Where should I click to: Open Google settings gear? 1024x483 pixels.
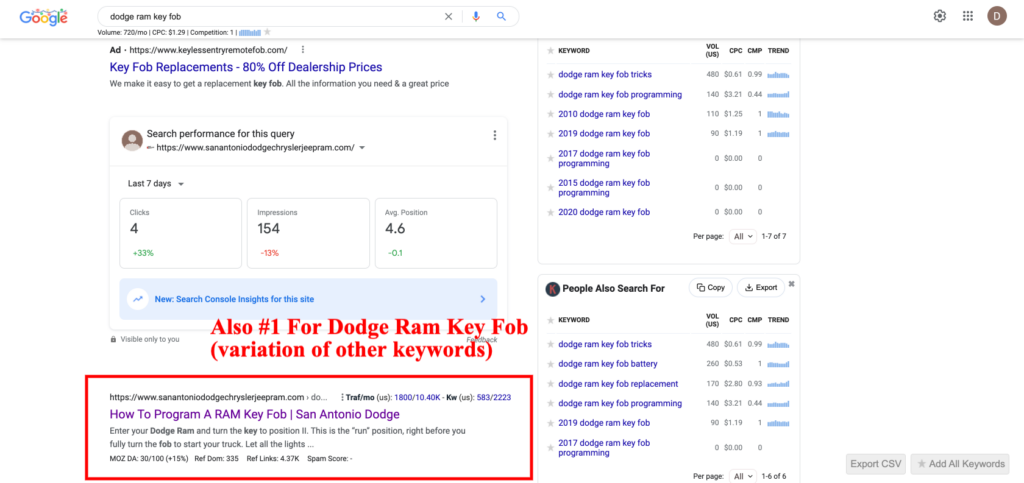pyautogui.click(x=940, y=16)
